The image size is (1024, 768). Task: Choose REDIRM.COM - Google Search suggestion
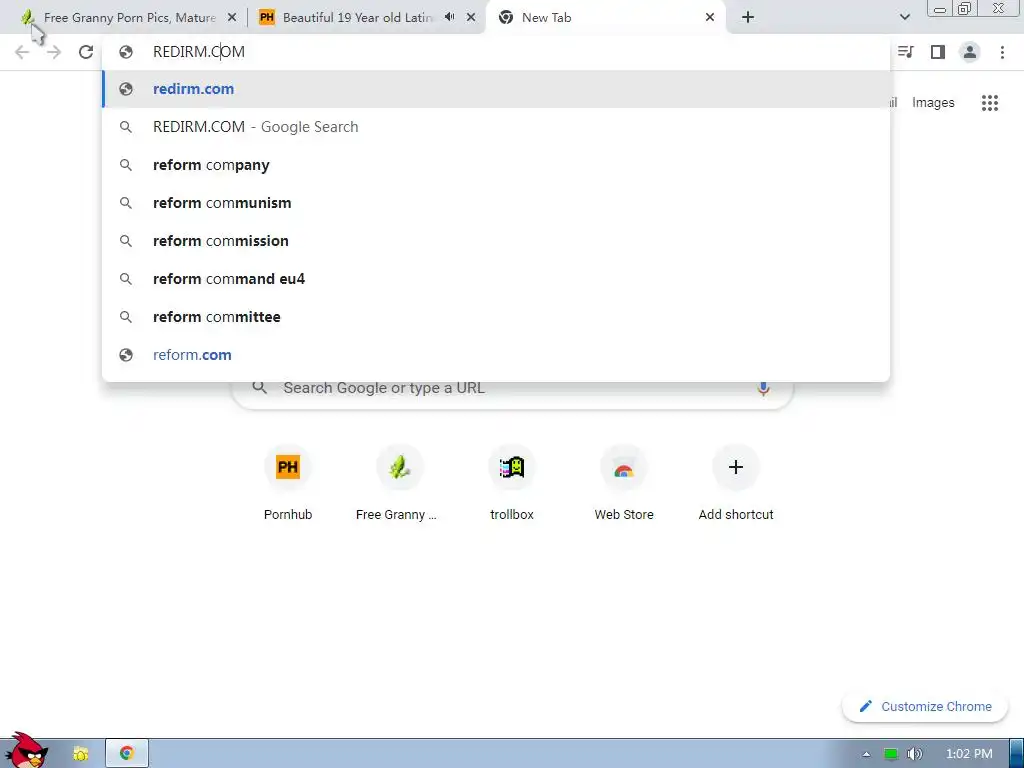pos(496,127)
